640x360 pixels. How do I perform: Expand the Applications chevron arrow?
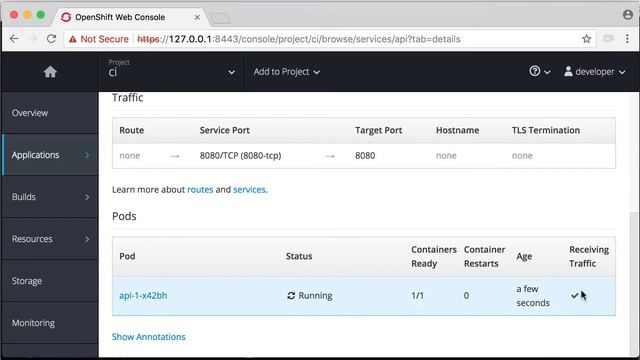point(87,155)
